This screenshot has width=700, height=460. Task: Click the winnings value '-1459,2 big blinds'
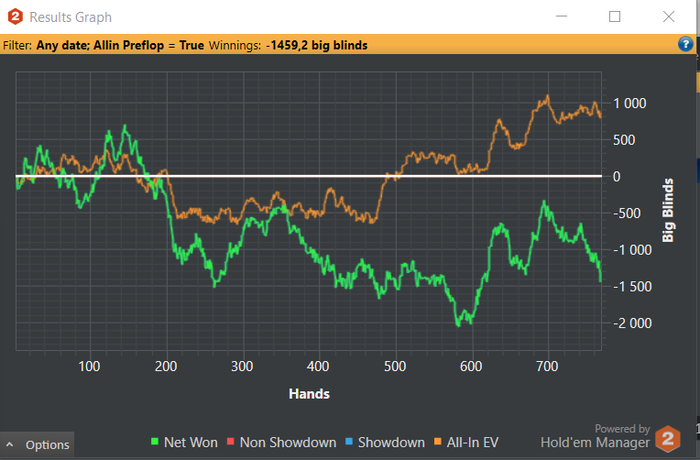coord(317,45)
